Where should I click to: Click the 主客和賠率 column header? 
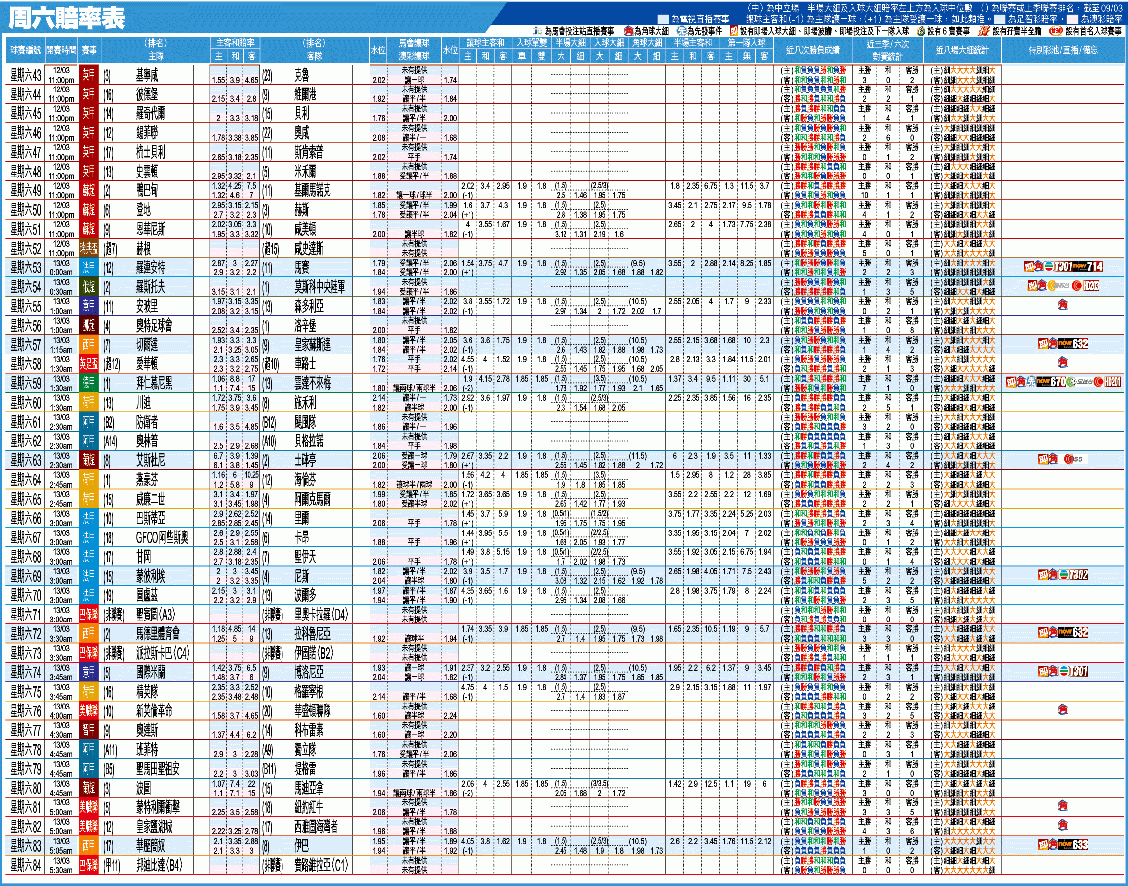(235, 43)
